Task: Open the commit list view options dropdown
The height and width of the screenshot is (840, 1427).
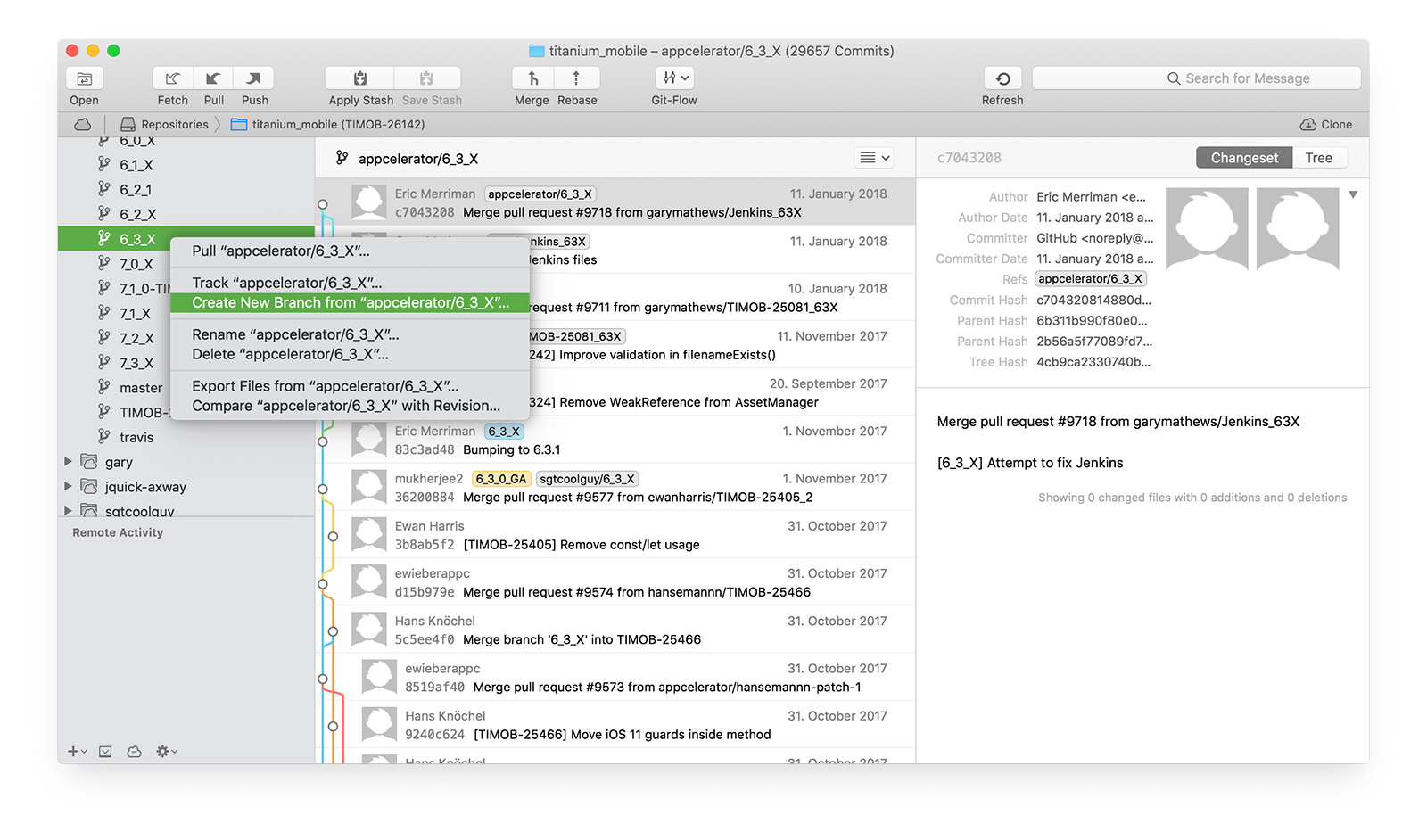Action: 874,158
